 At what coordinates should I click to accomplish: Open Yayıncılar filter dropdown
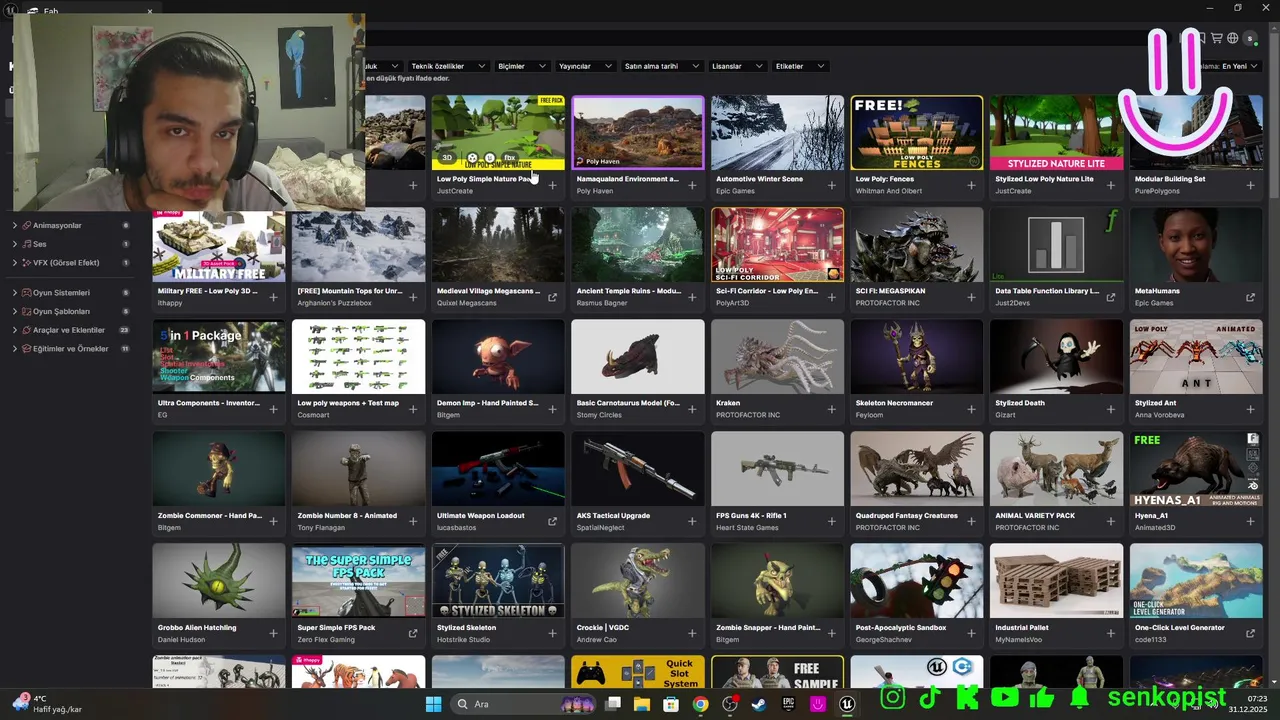click(585, 66)
